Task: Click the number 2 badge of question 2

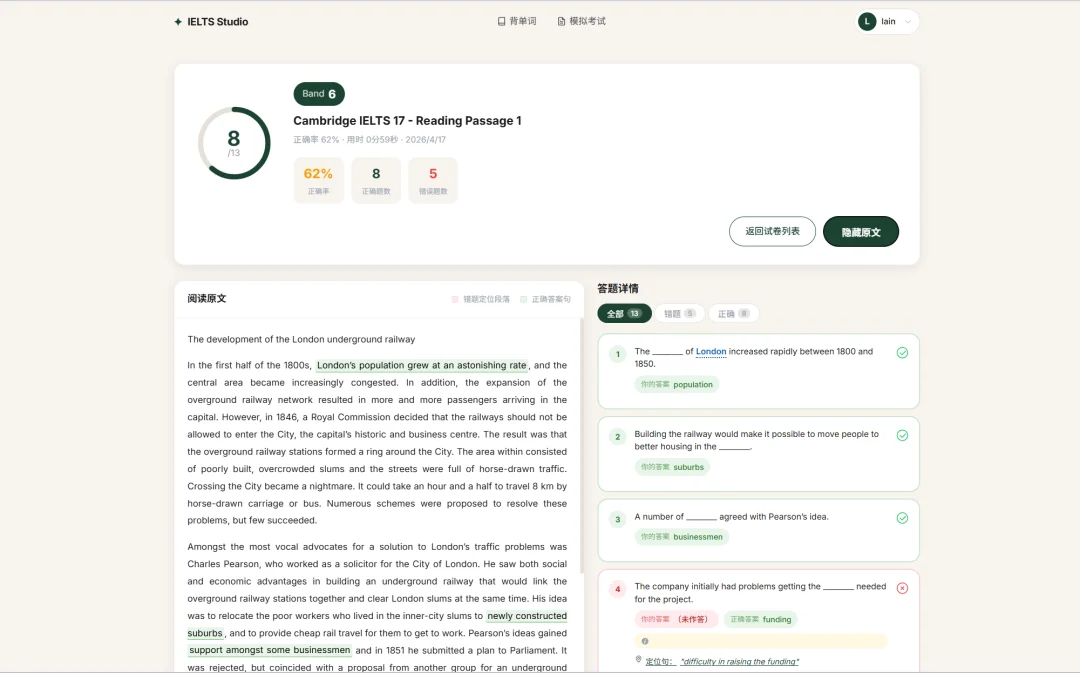Action: (x=618, y=437)
